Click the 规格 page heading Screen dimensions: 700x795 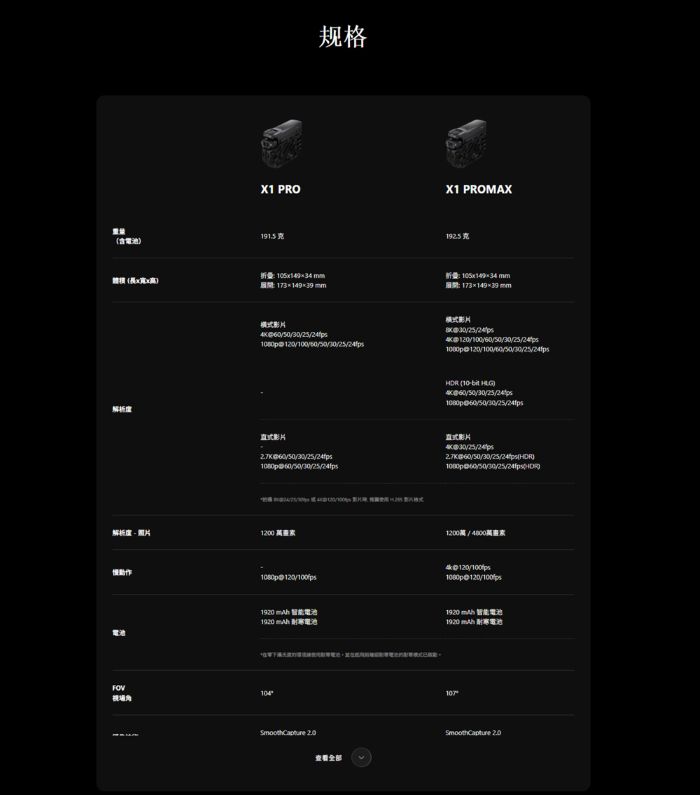[x=343, y=38]
